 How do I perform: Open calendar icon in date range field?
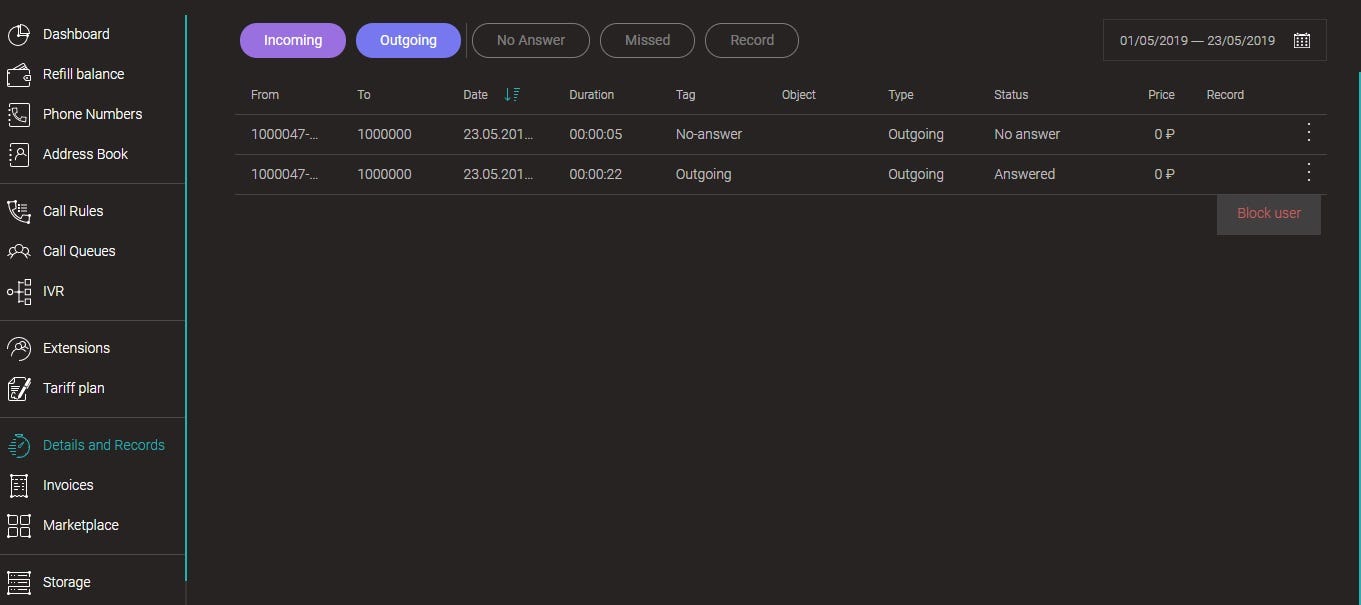(x=1301, y=41)
